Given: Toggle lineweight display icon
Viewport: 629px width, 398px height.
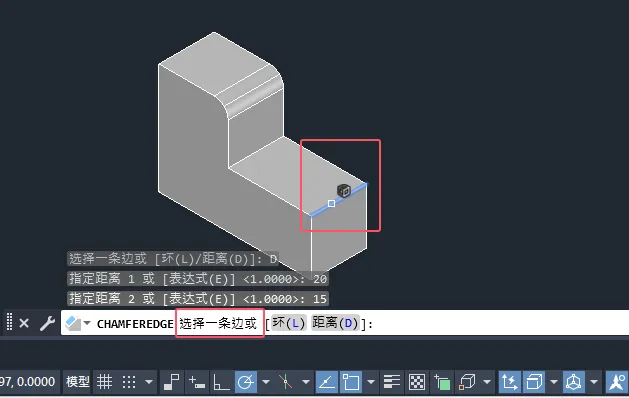Looking at the screenshot, I should [391, 382].
